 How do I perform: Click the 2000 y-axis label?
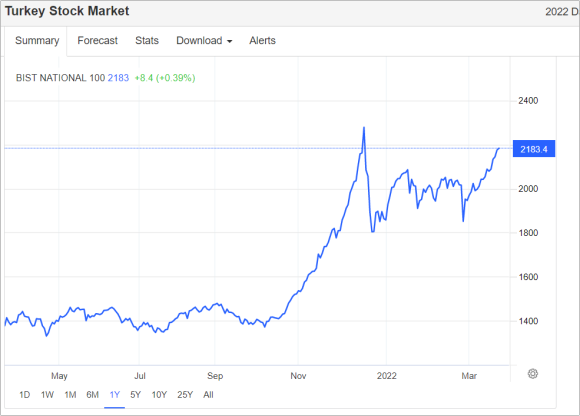point(528,189)
